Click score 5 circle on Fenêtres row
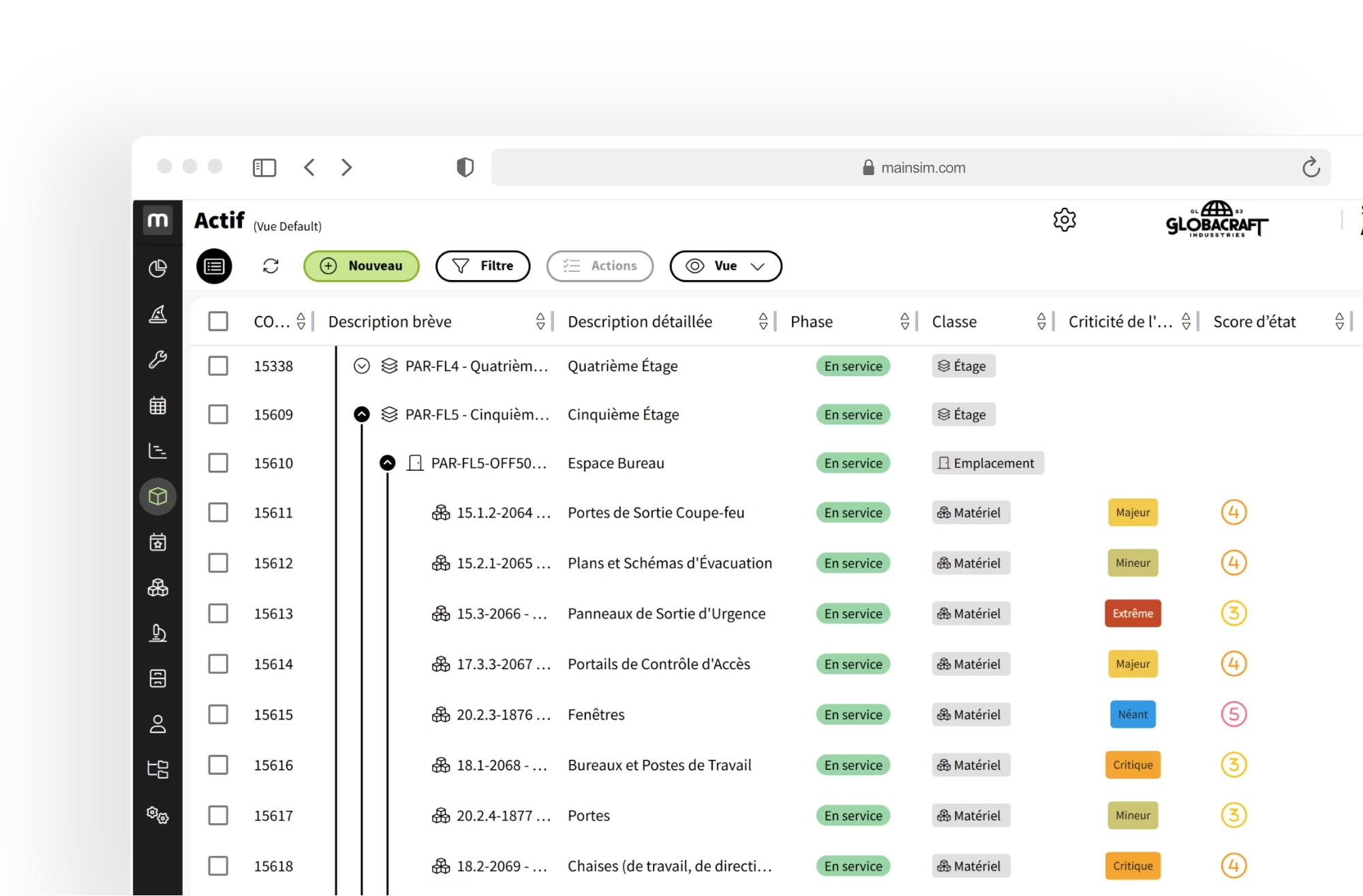Screen dimensions: 1363x896 1234,714
